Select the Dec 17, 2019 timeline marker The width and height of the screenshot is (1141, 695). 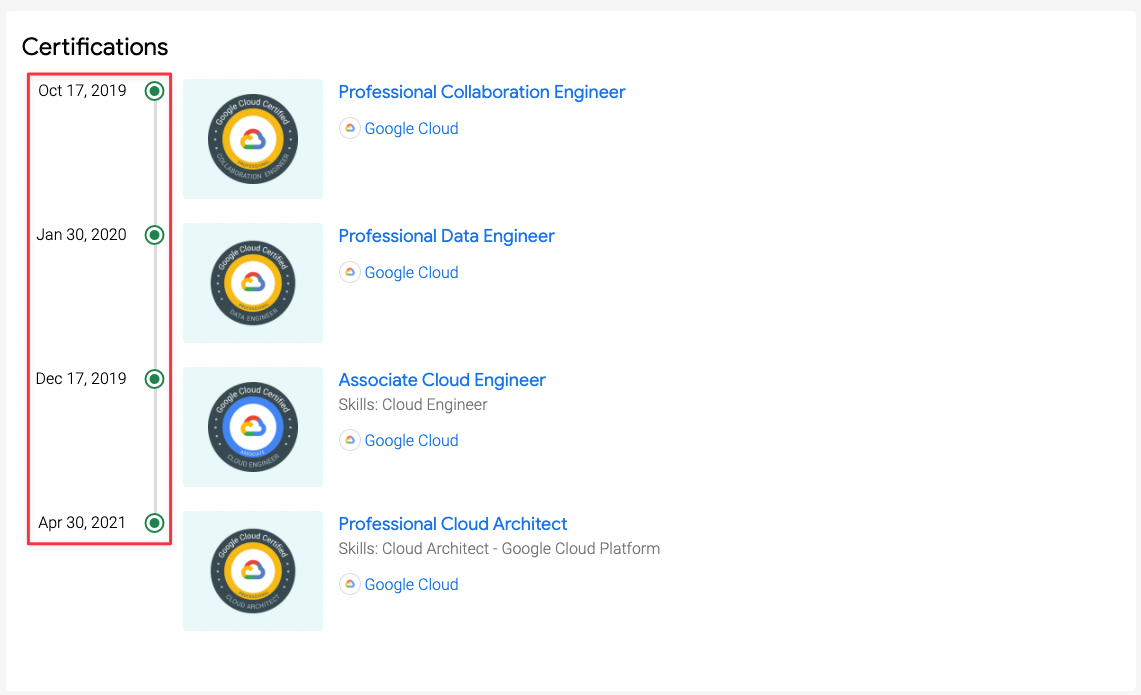[154, 379]
